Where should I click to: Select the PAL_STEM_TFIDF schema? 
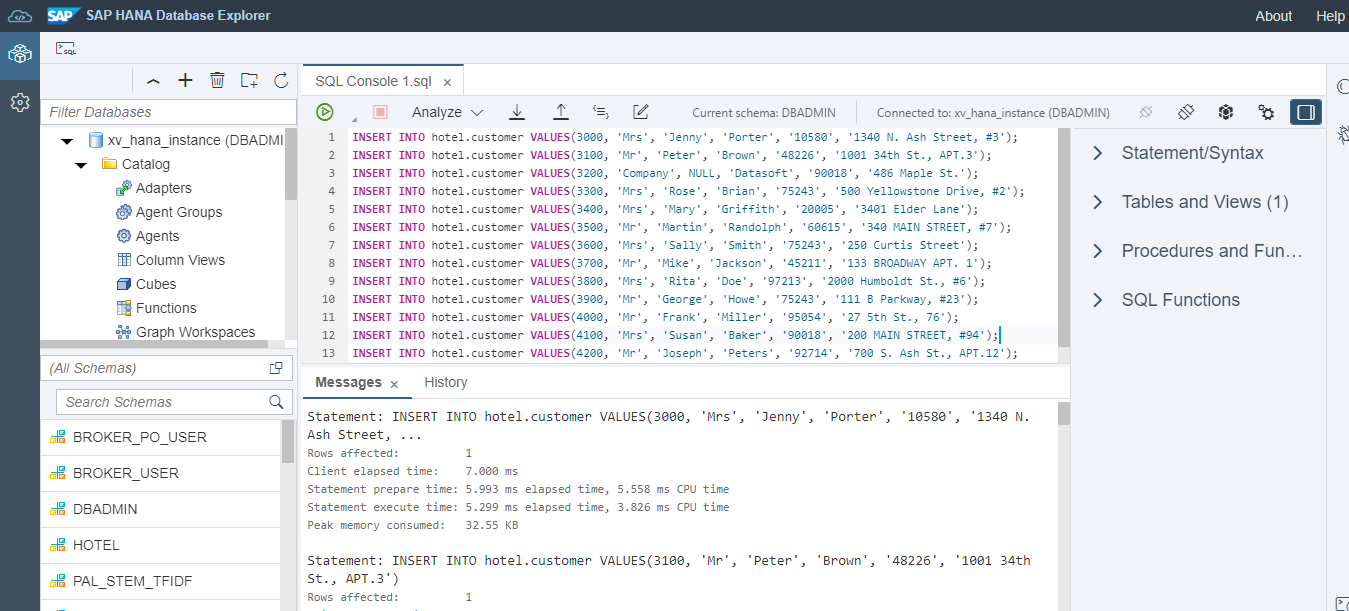[161, 581]
